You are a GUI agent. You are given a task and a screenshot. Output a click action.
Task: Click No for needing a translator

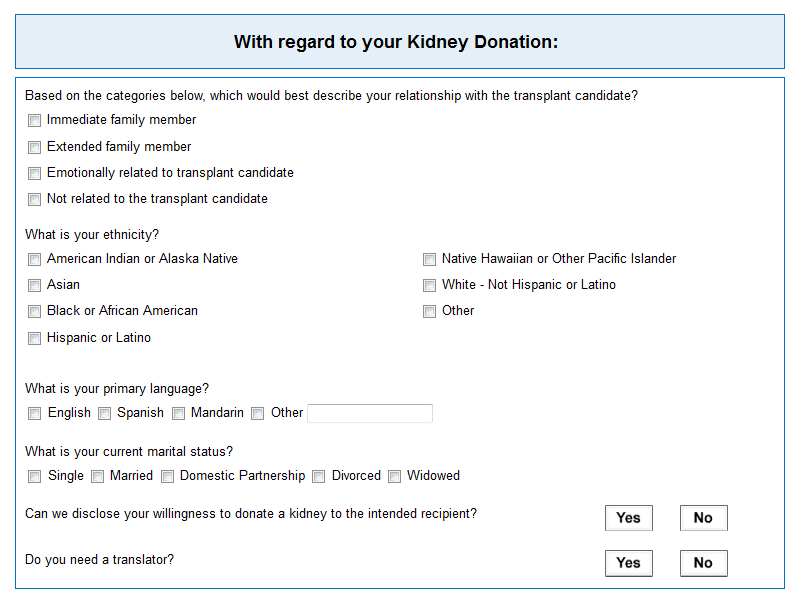pos(703,563)
